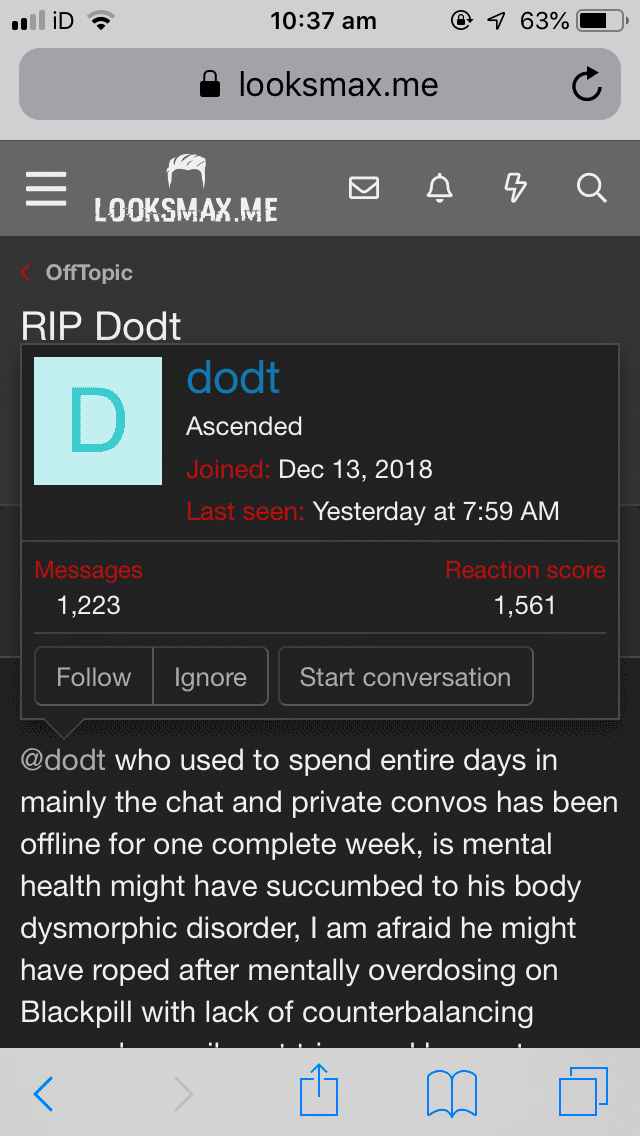The image size is (640, 1136).
Task: Tap the Messages count 1,223
Action: tap(88, 605)
